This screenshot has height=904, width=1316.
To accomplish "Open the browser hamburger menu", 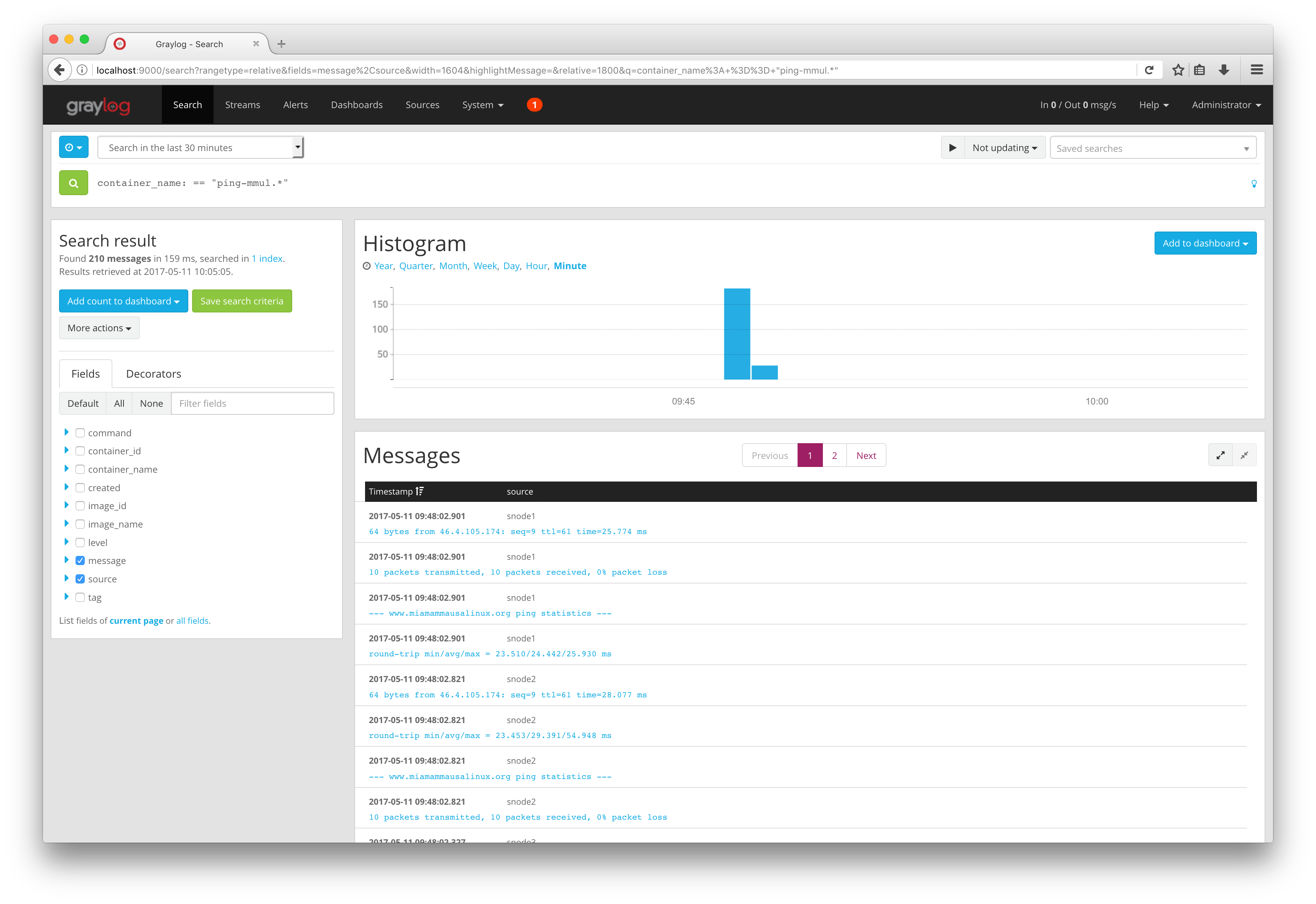I will 1257,70.
